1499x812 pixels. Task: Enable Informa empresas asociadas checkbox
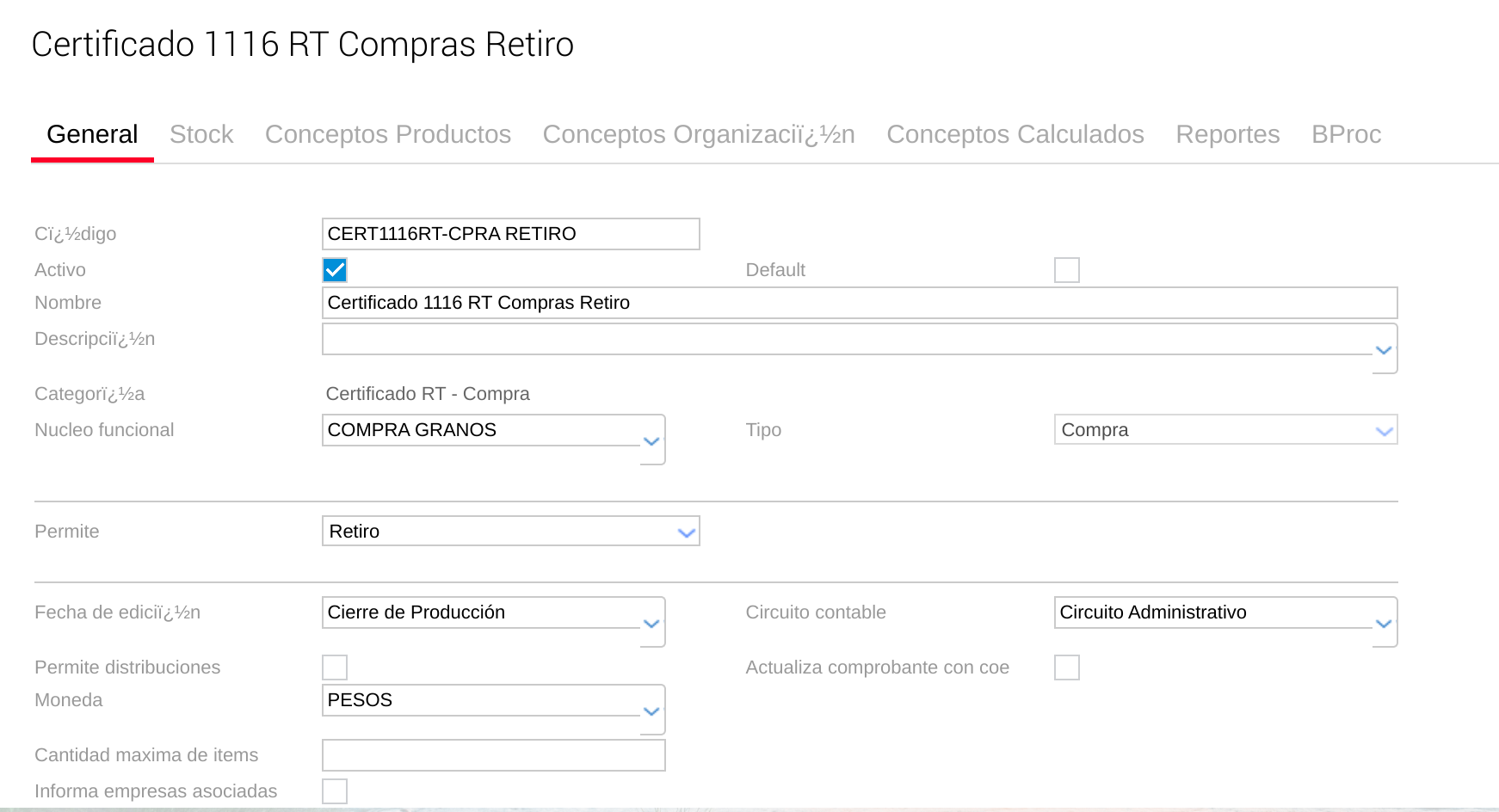(x=335, y=791)
